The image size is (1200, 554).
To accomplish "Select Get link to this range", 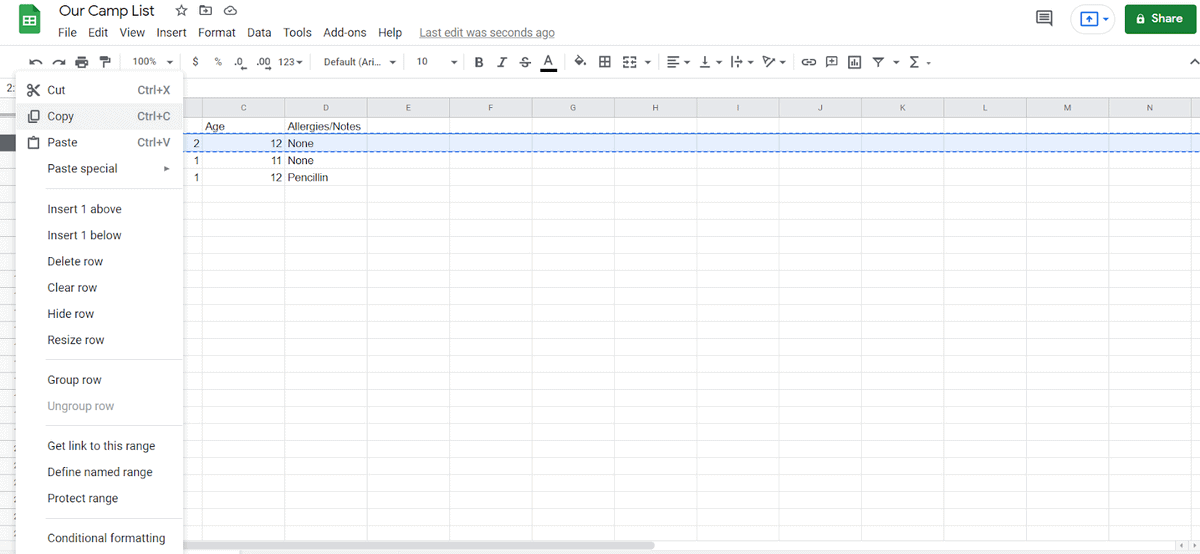I will (100, 446).
